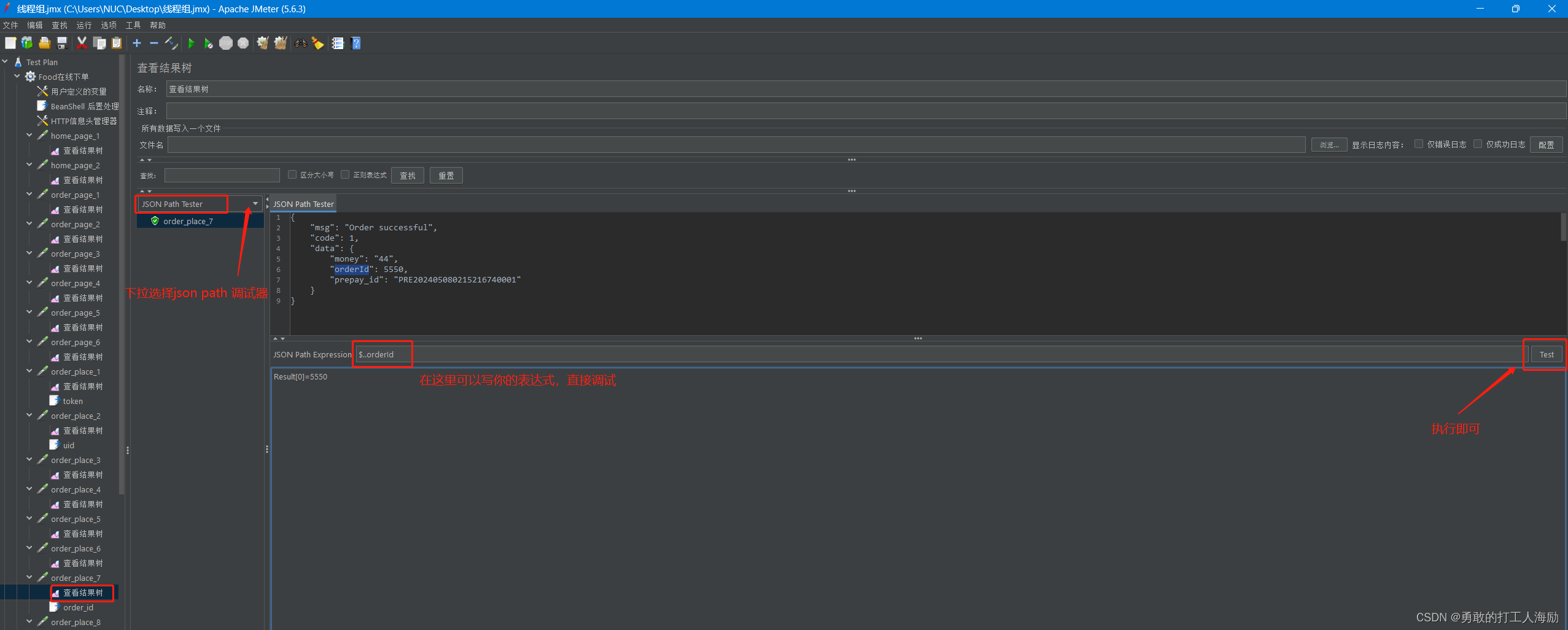
Task: Expand all tree nodes with plus icon
Action: (137, 43)
